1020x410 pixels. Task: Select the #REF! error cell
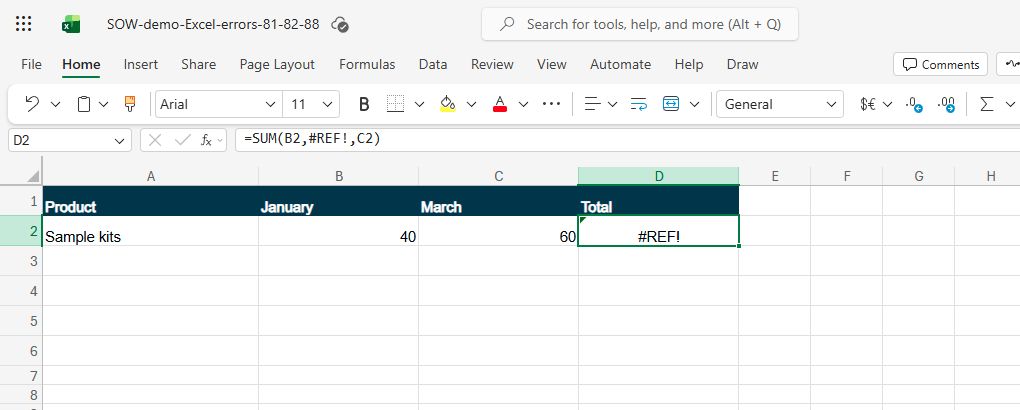pyautogui.click(x=658, y=231)
